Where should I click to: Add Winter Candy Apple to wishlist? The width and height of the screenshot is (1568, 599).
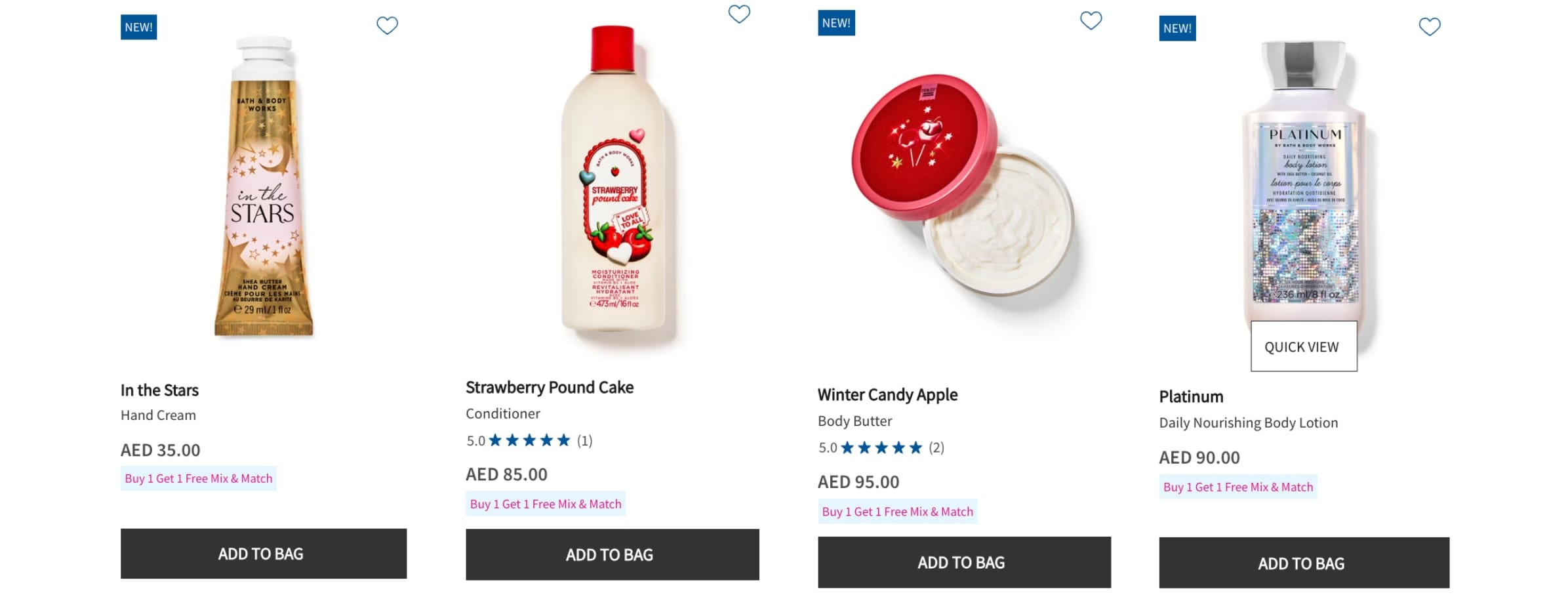point(1091,21)
